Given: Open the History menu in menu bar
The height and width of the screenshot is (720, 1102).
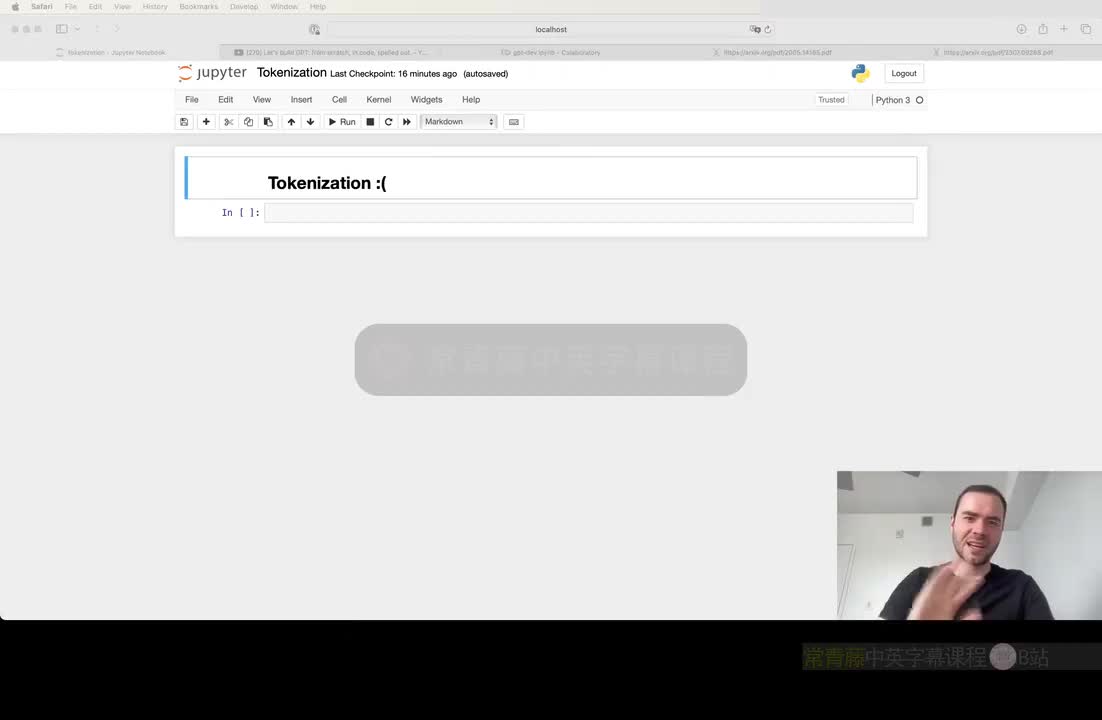Looking at the screenshot, I should [155, 6].
